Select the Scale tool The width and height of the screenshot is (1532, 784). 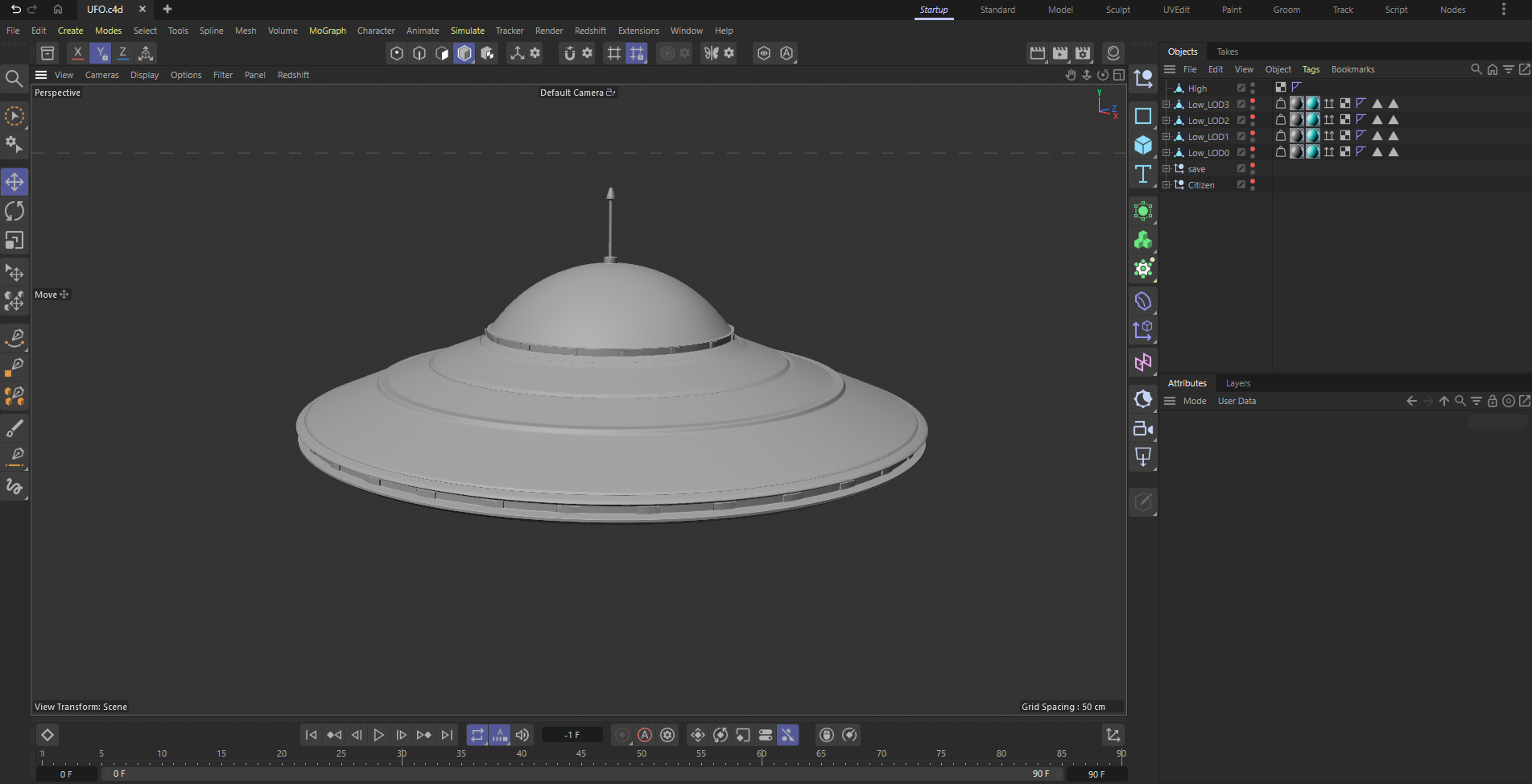click(x=14, y=241)
